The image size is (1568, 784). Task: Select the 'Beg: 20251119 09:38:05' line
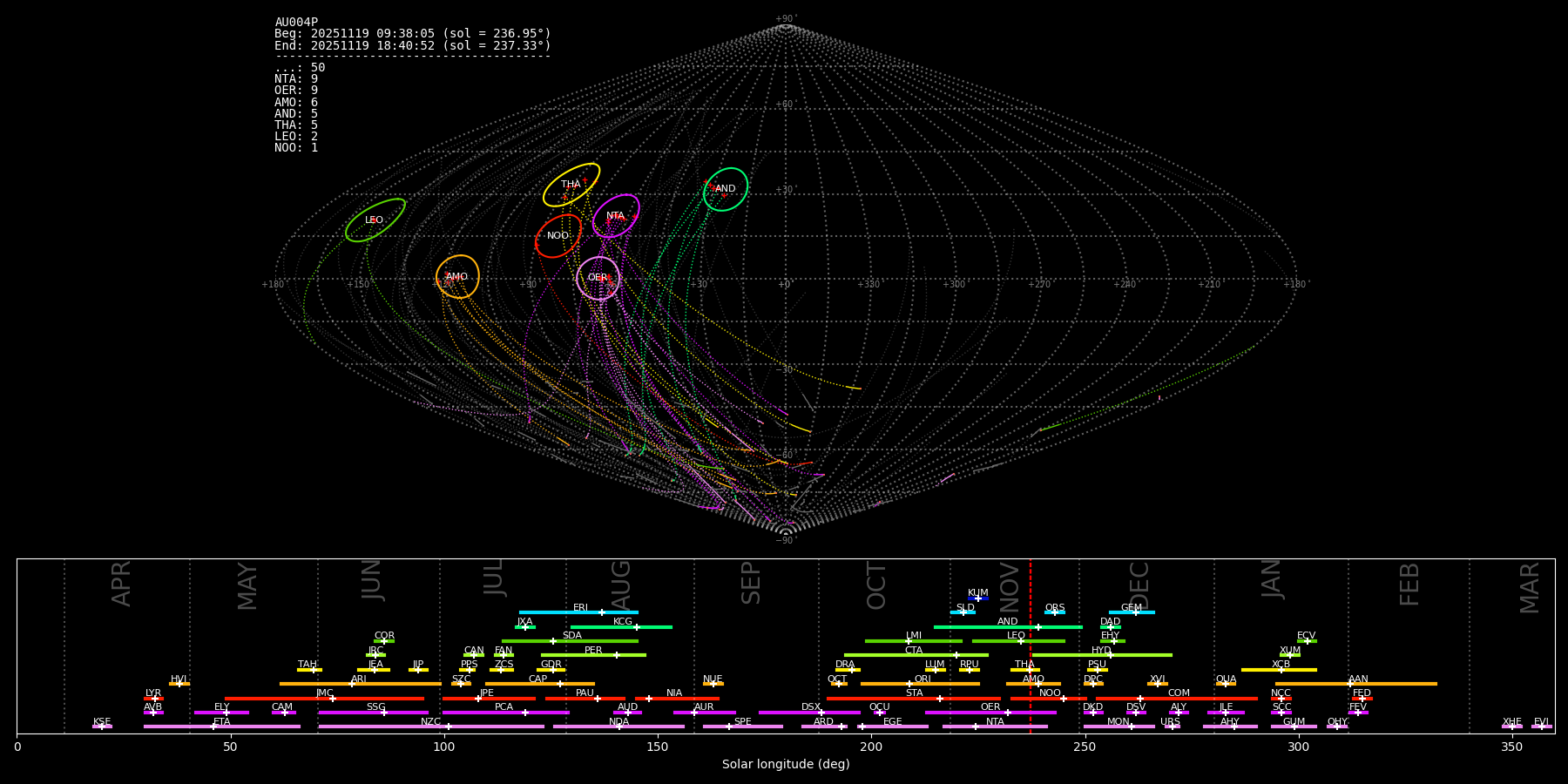[x=413, y=34]
